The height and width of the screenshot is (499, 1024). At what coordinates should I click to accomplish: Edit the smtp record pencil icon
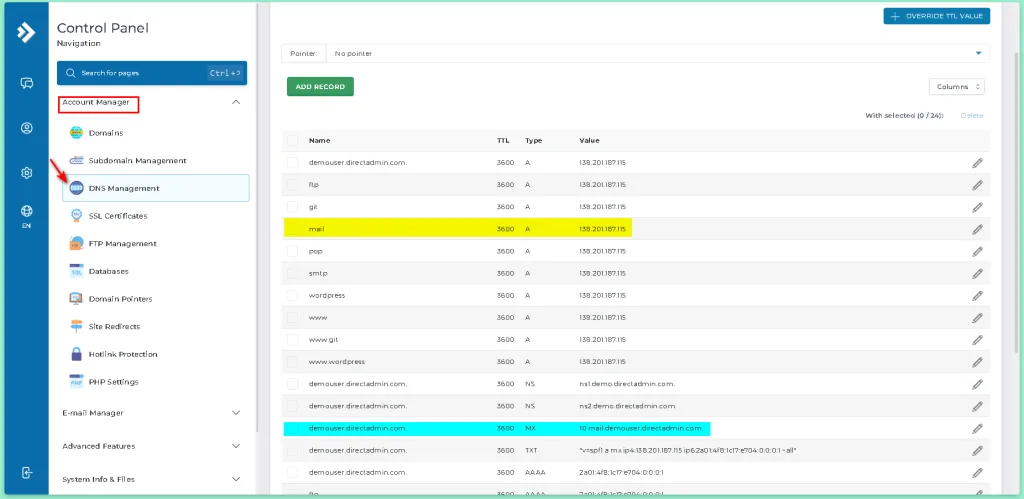(x=977, y=274)
